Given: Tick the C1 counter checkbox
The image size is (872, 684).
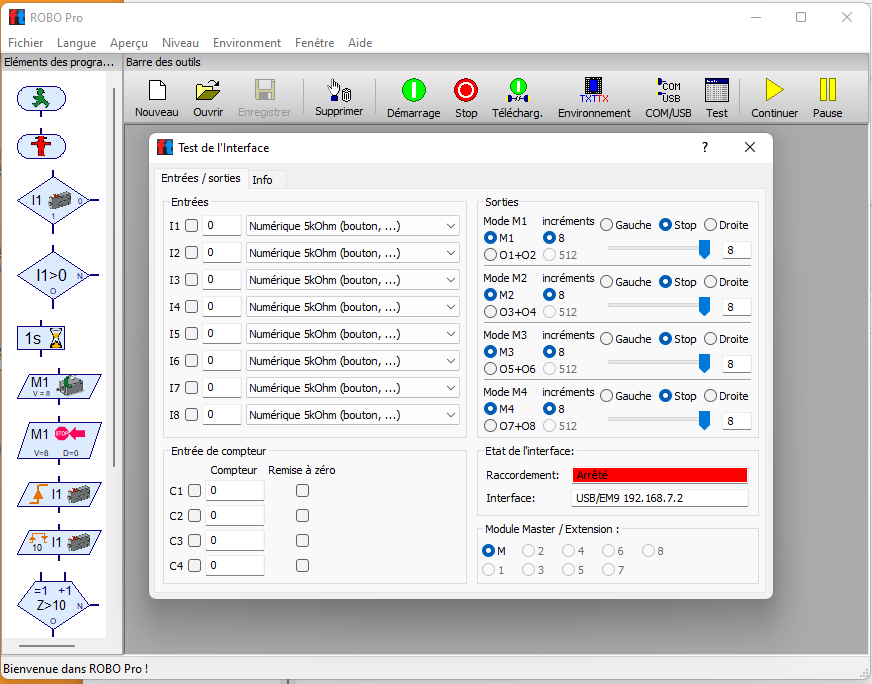Looking at the screenshot, I should coord(194,491).
